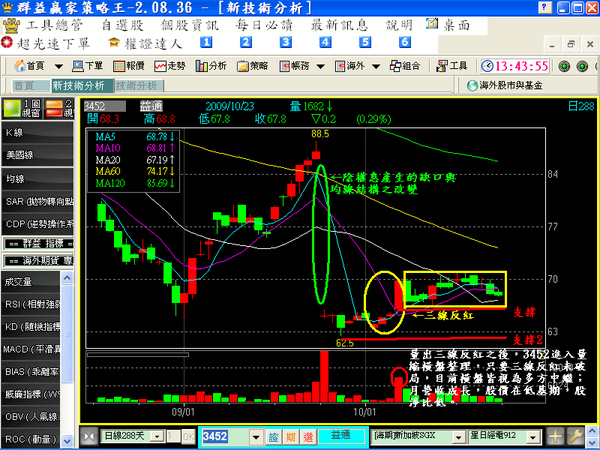The image size is (600, 450).
Task: Expand the 首頁 dropdown arrow
Action: [59, 67]
